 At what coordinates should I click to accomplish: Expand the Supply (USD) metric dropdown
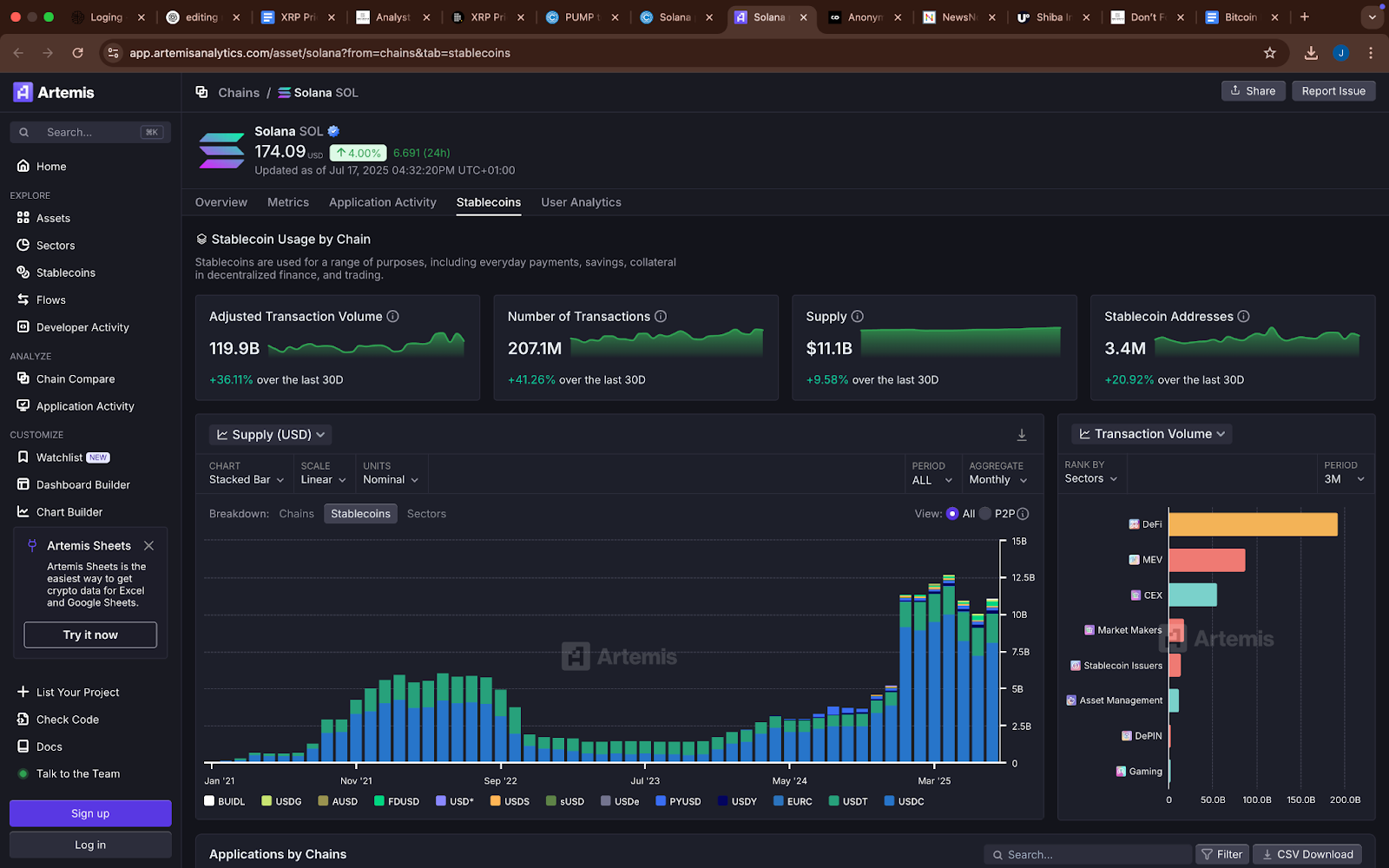[271, 435]
